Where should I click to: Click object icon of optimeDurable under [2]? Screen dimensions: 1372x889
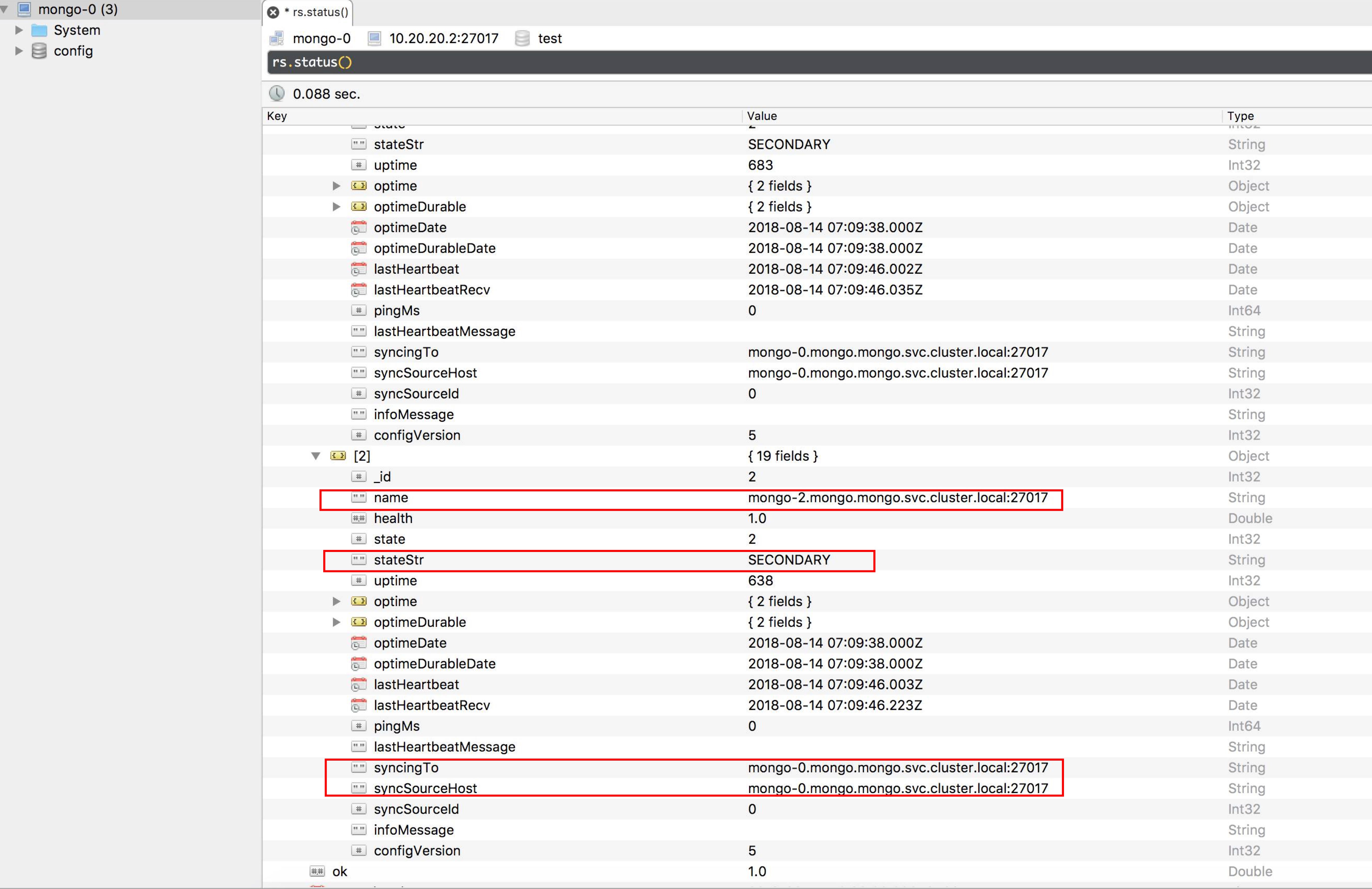(x=359, y=622)
